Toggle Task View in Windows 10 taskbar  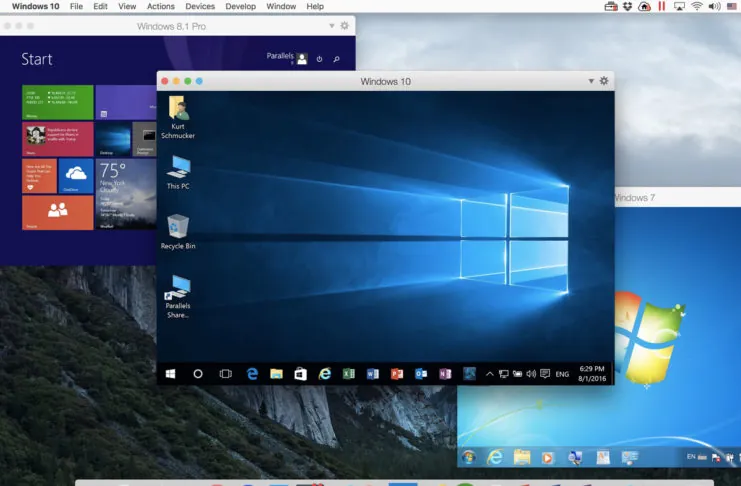point(226,374)
